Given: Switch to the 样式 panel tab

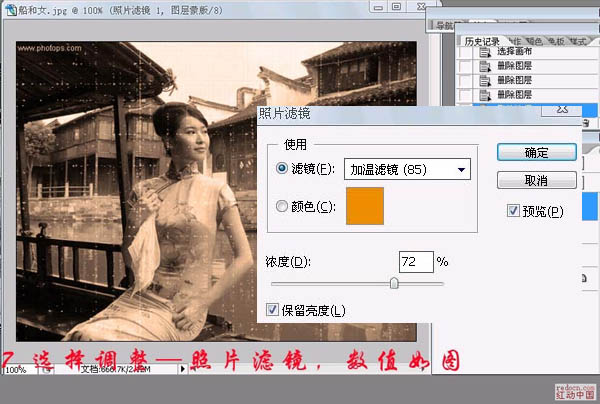Looking at the screenshot, I should (578, 41).
